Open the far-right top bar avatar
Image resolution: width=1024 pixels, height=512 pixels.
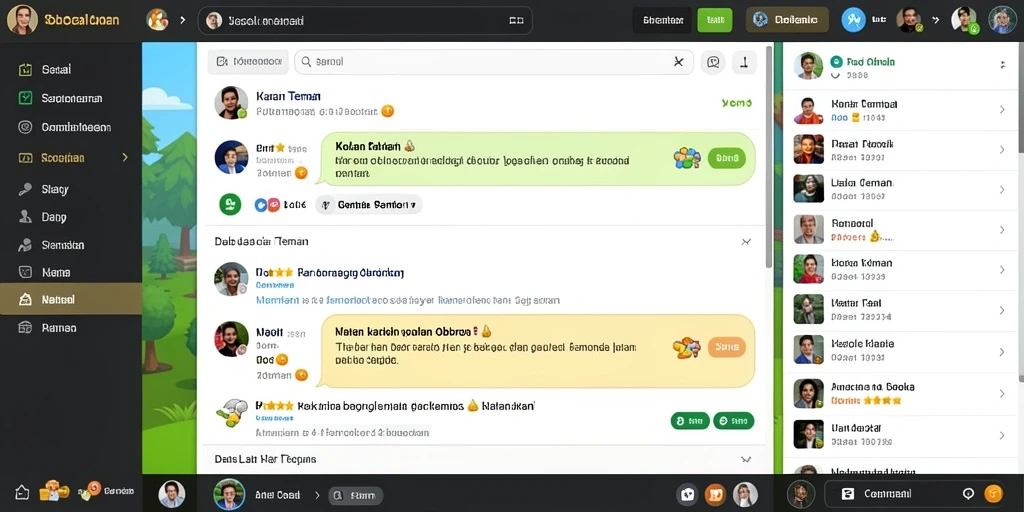point(1002,20)
